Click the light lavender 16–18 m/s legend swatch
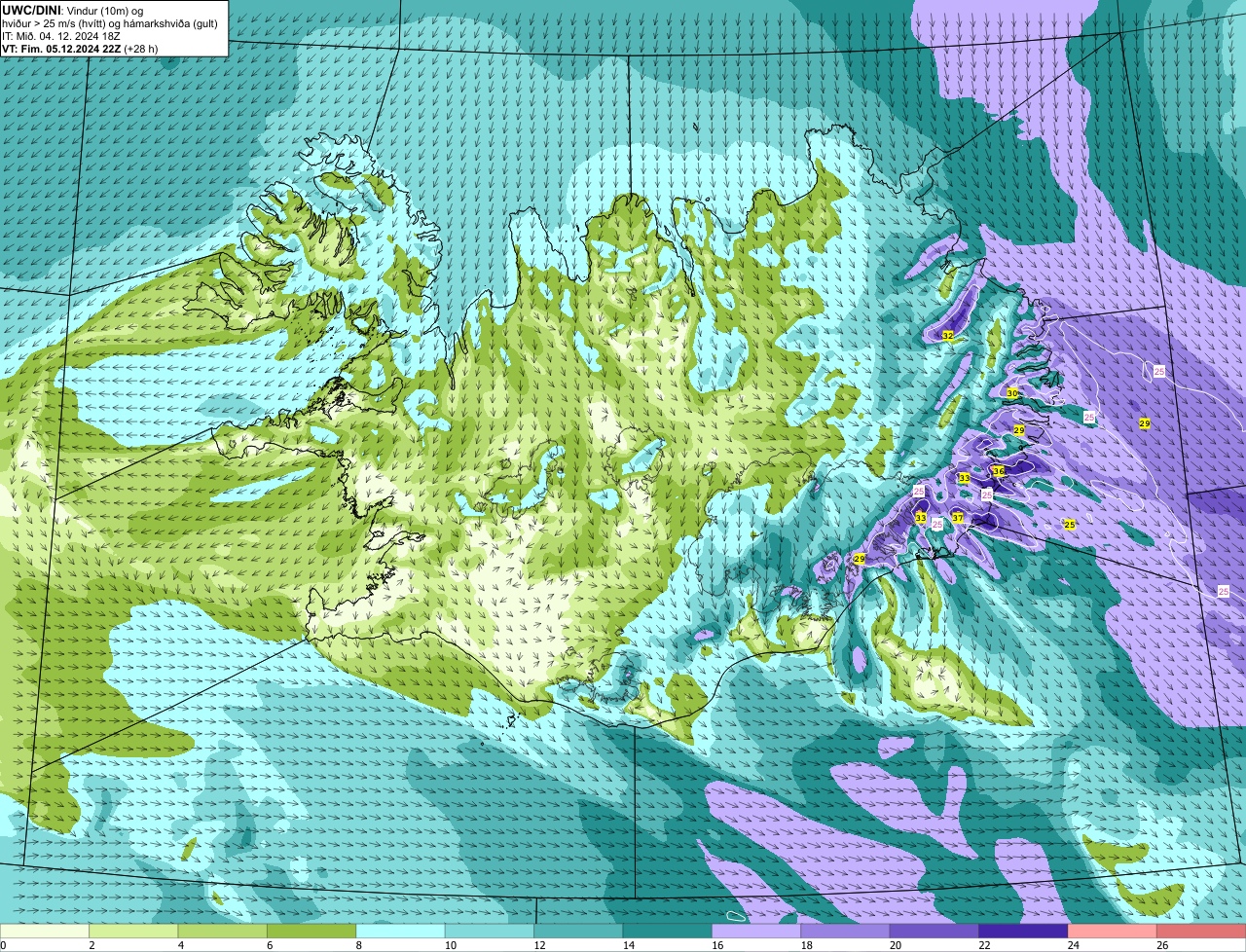This screenshot has height=952, width=1246. tap(756, 932)
